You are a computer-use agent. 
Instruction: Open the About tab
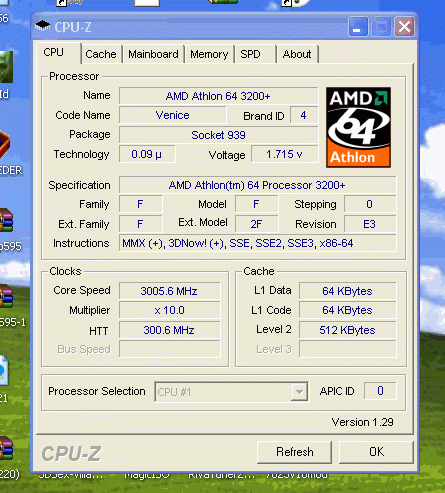point(297,54)
